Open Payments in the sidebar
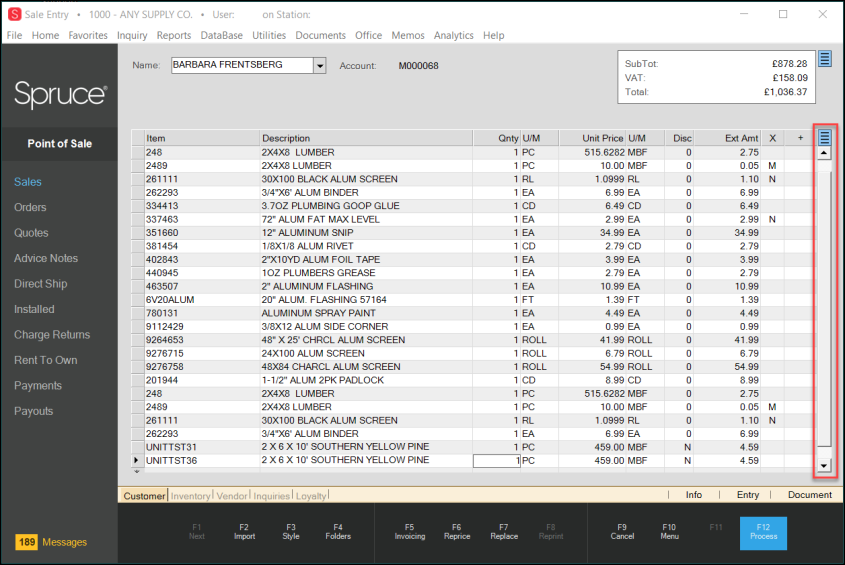Screen dimensions: 845x565 (38, 385)
